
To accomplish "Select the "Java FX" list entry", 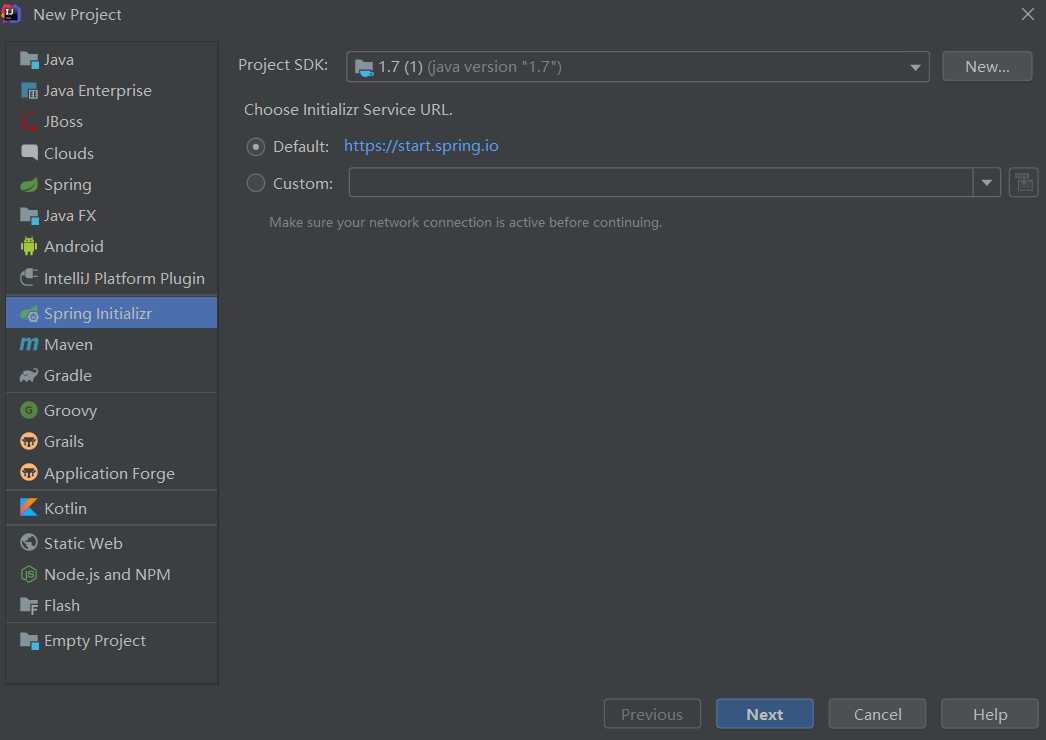I will tap(111, 216).
